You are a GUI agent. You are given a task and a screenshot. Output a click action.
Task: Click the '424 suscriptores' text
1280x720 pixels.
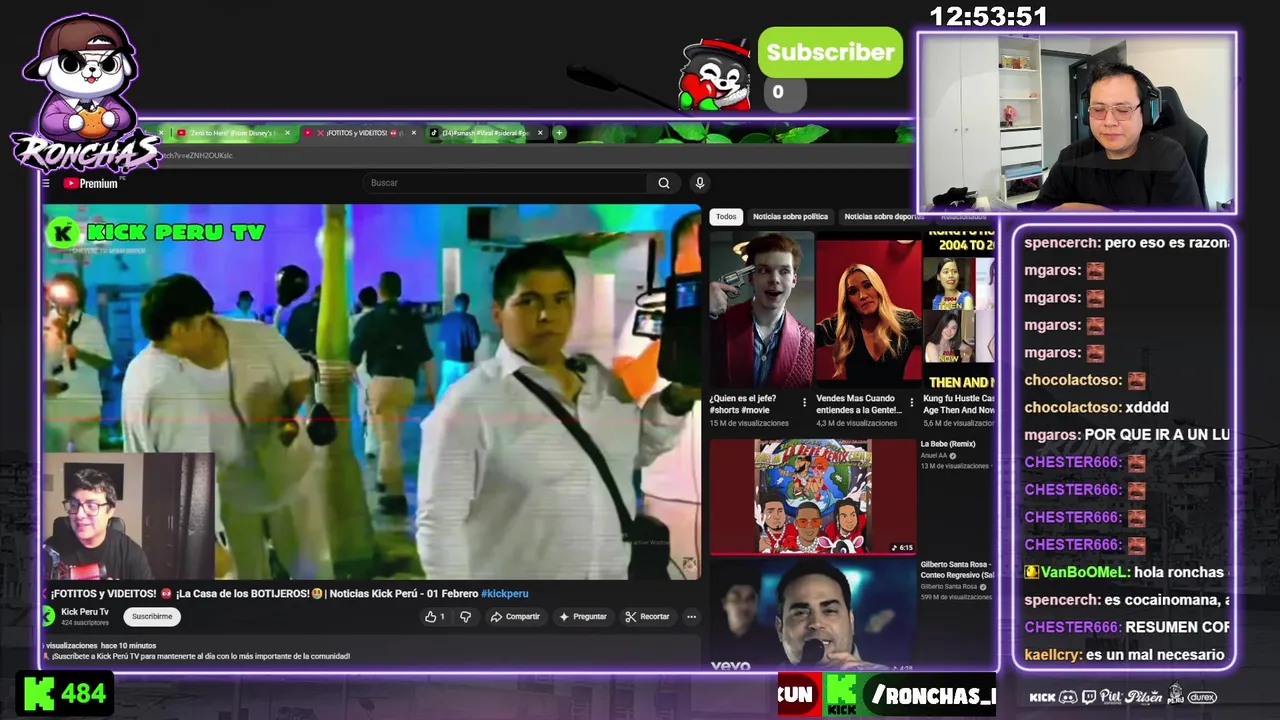click(85, 623)
